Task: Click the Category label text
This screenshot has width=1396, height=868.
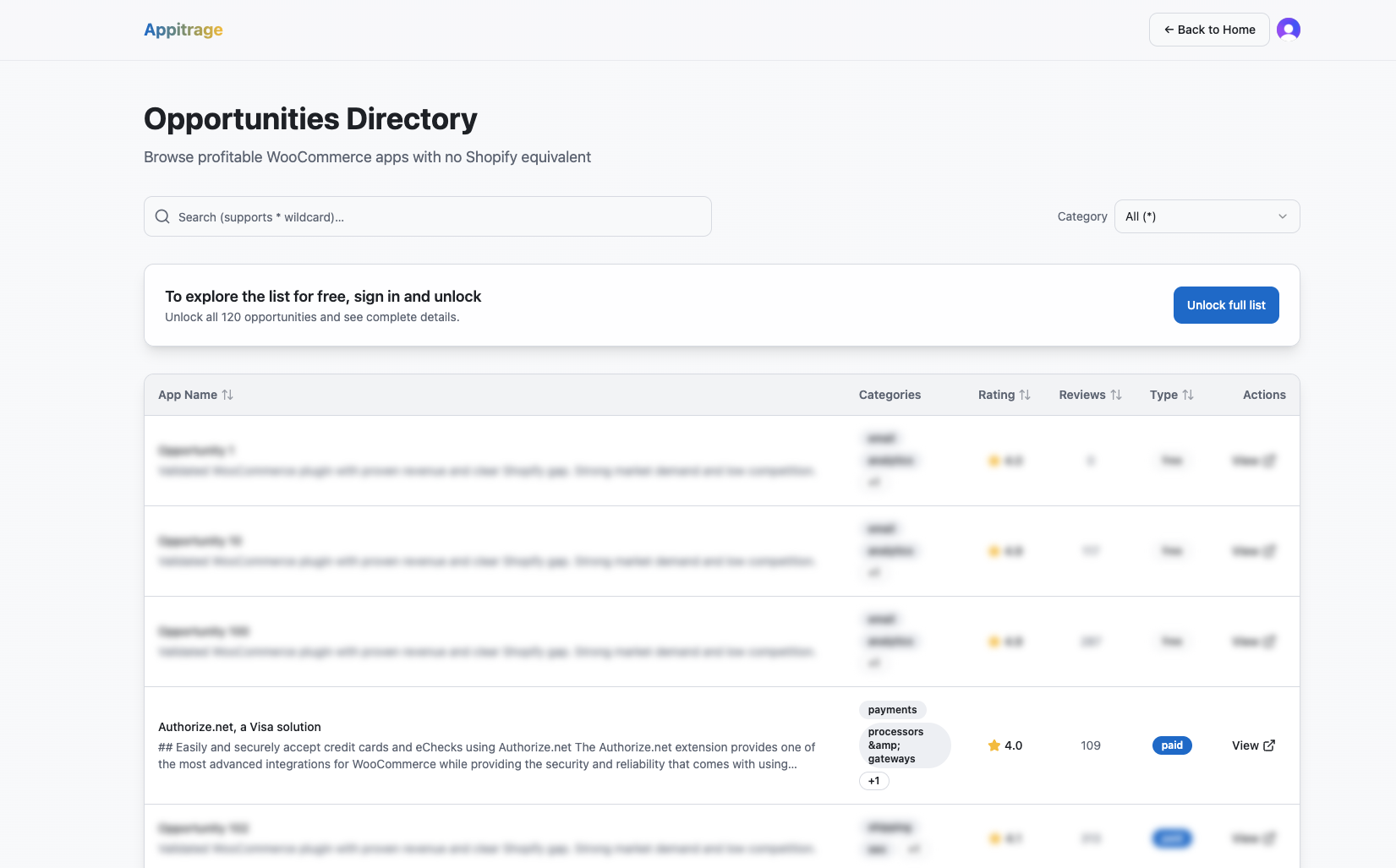Action: 1082,216
